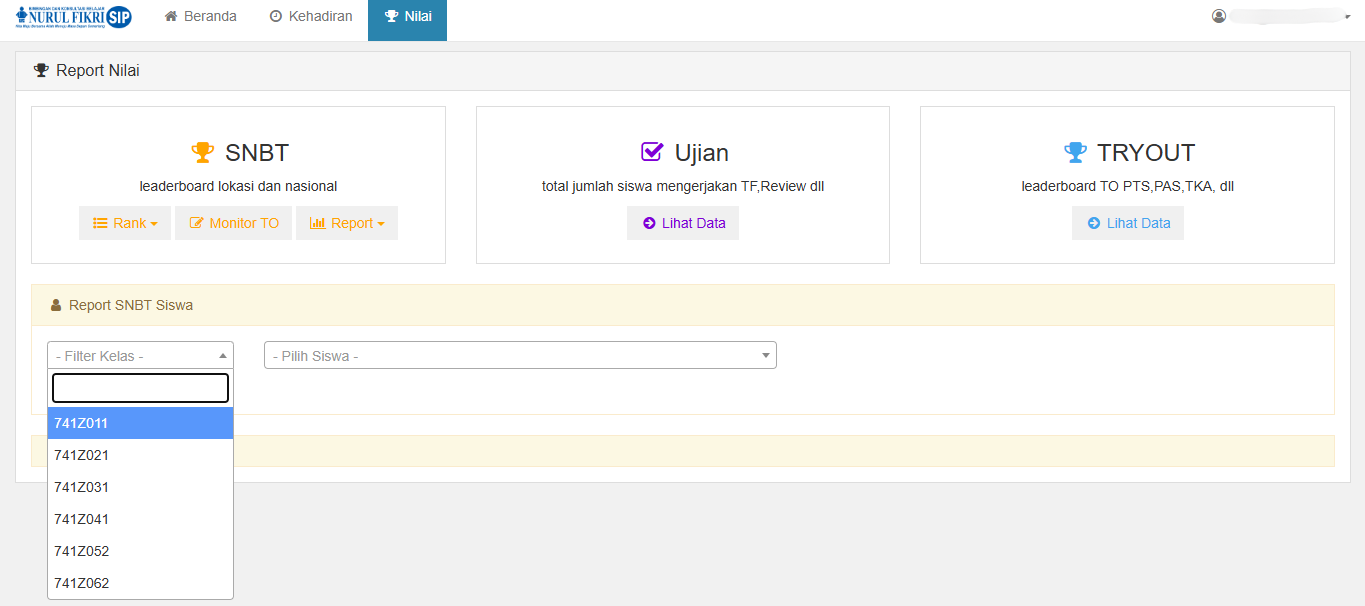Image resolution: width=1365 pixels, height=606 pixels.
Task: Collapse the Filter Kelas dropdown
Action: click(x=140, y=356)
